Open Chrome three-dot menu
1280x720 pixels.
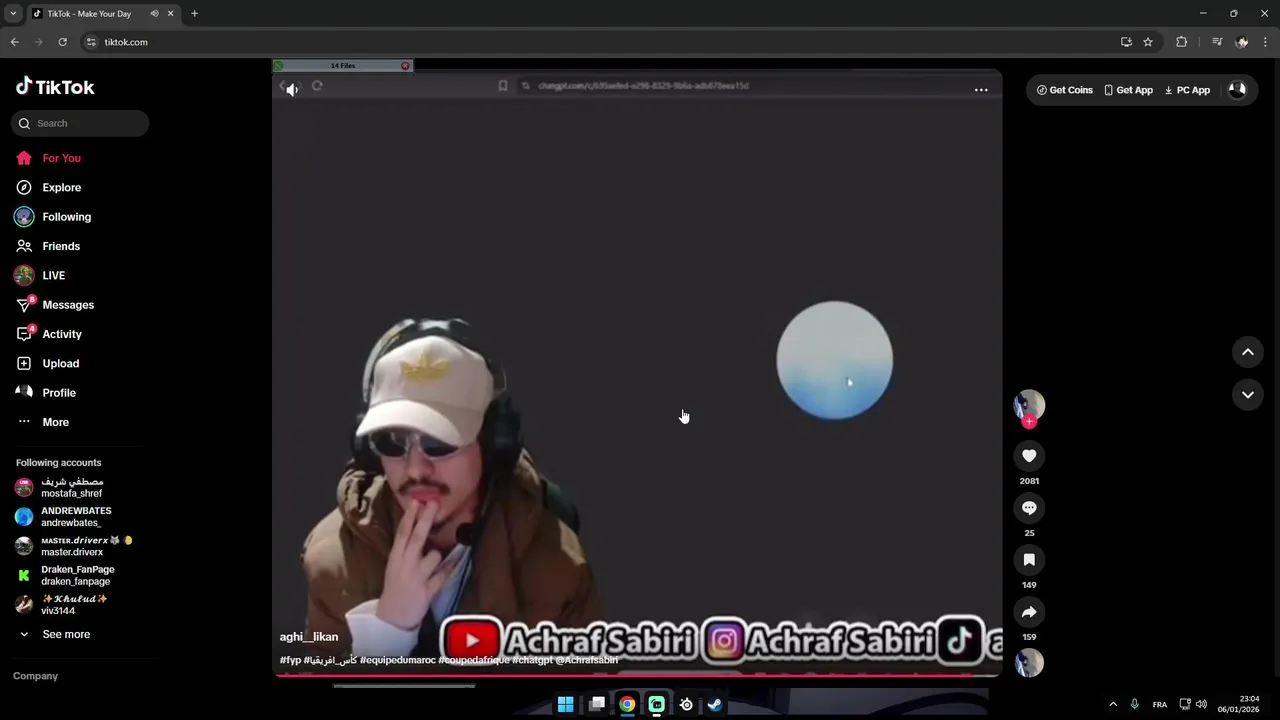pos(1266,42)
